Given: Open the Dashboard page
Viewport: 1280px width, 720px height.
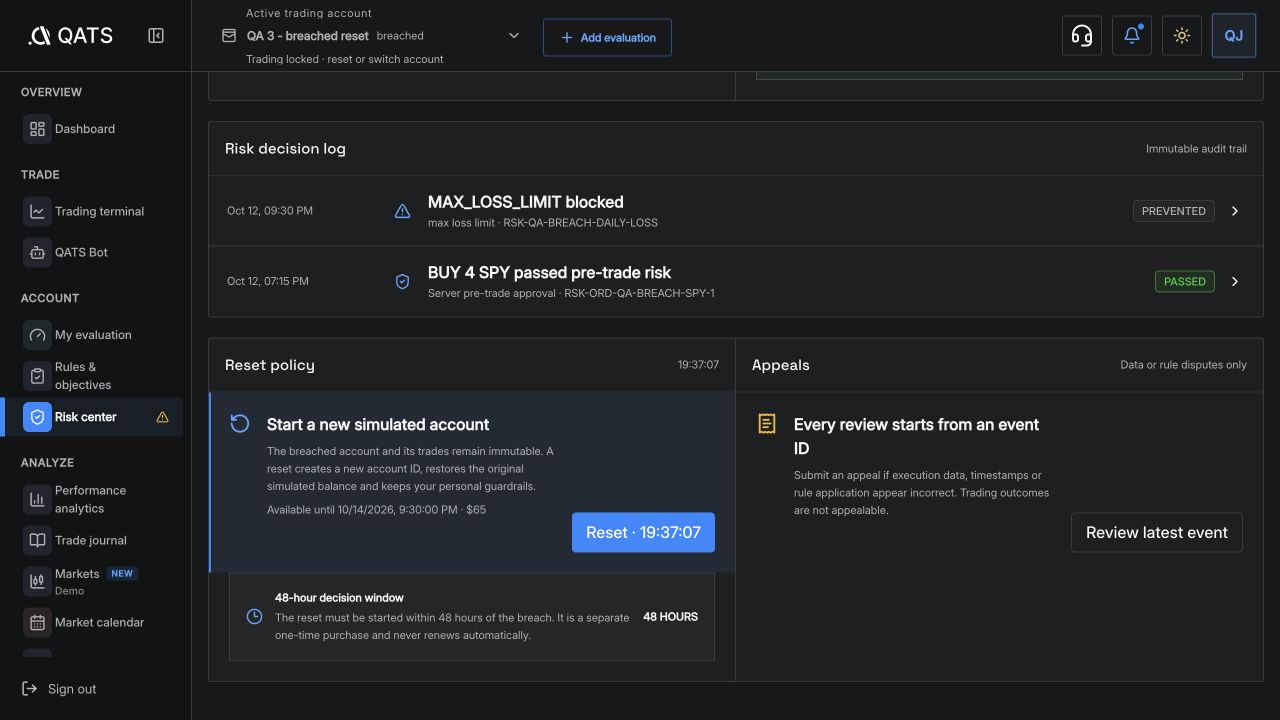Looking at the screenshot, I should point(96,129).
